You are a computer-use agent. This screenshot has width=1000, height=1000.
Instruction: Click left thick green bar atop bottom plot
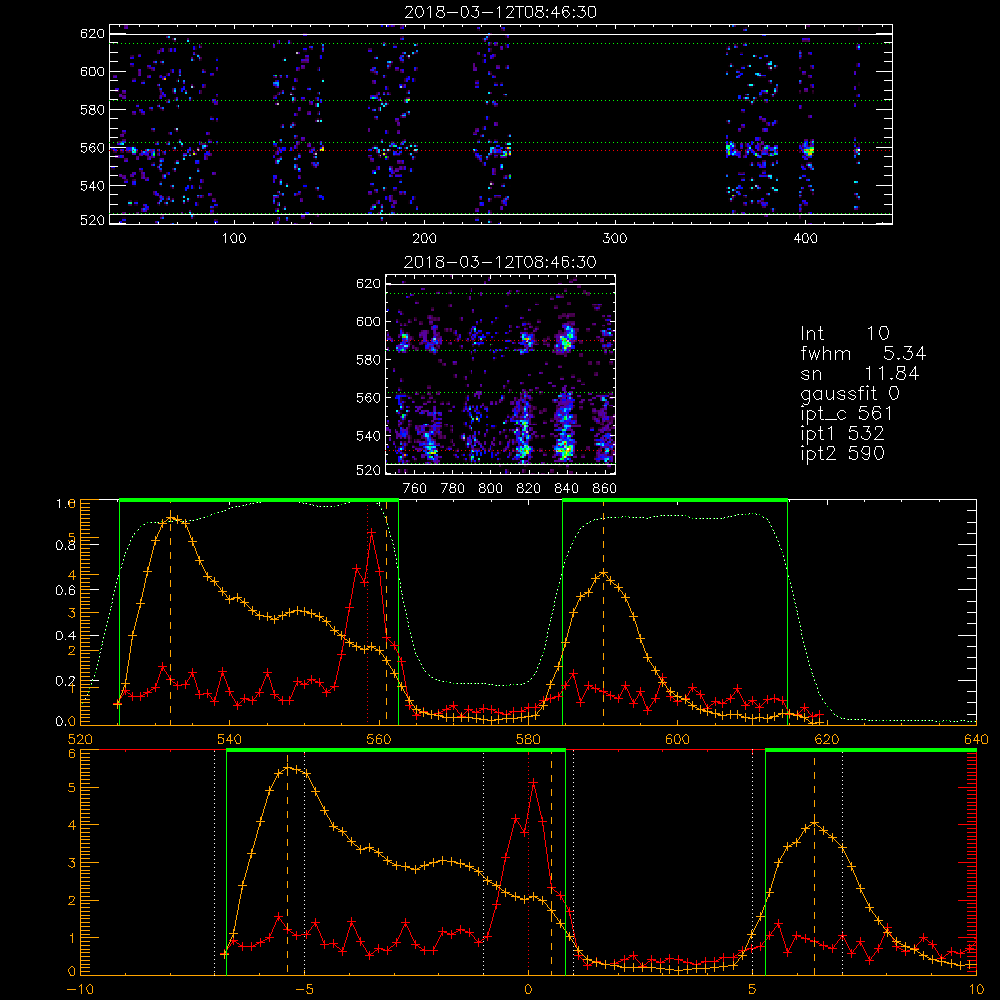(396, 751)
